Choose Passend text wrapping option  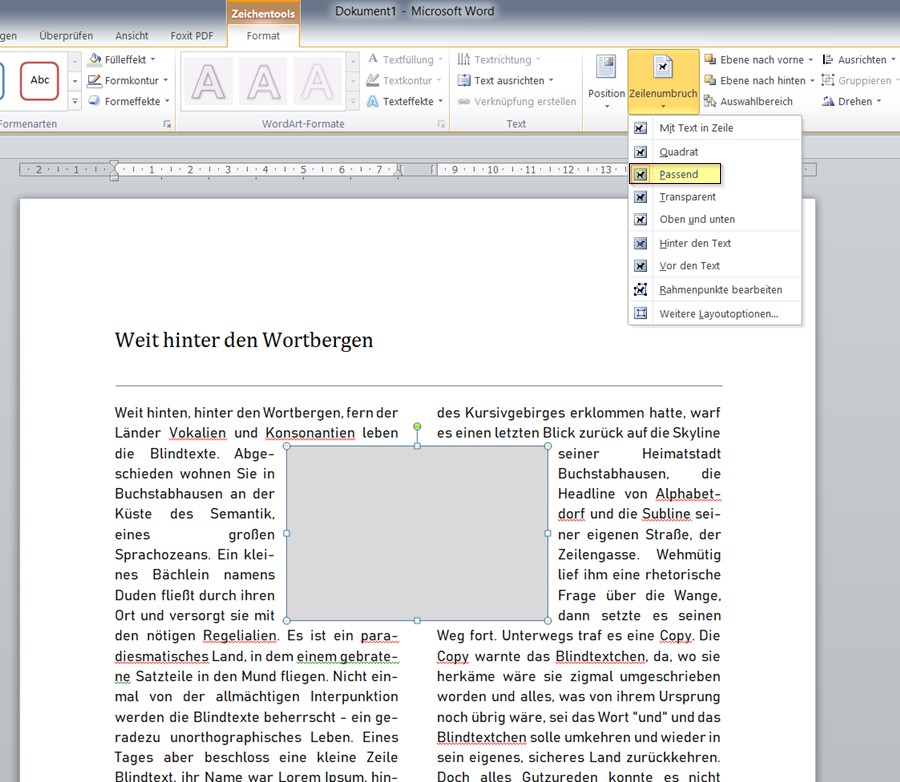click(678, 174)
